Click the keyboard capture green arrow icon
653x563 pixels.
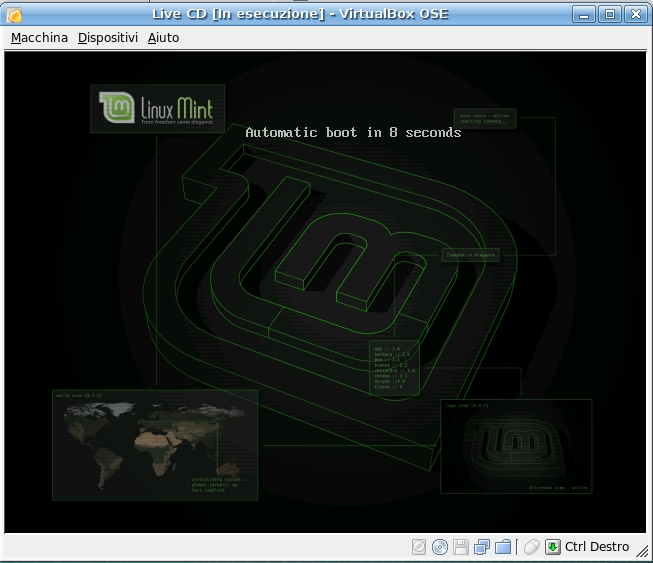[553, 547]
